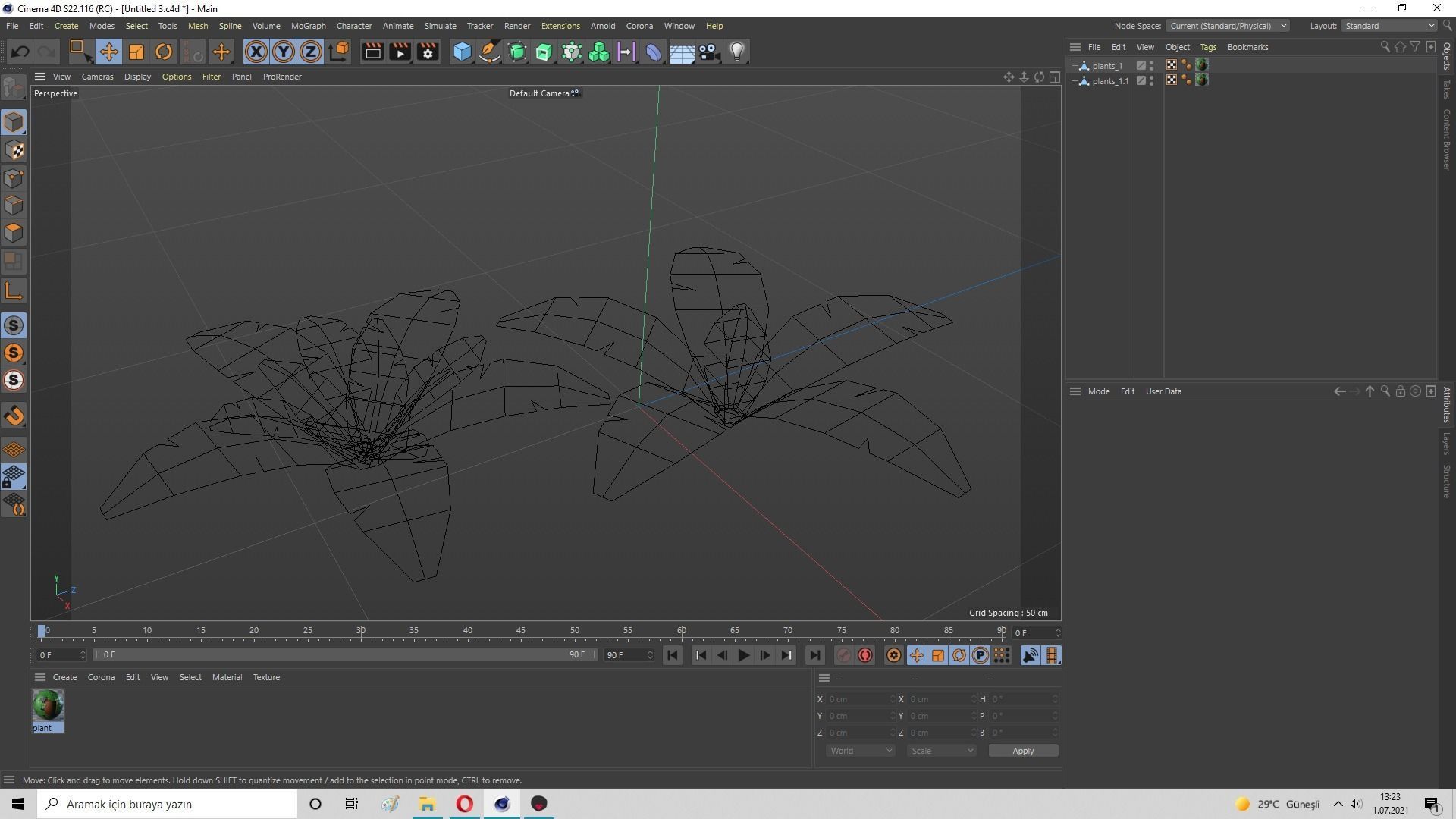Select the Rotate tool
Screen dimensions: 1456x819
tap(163, 52)
